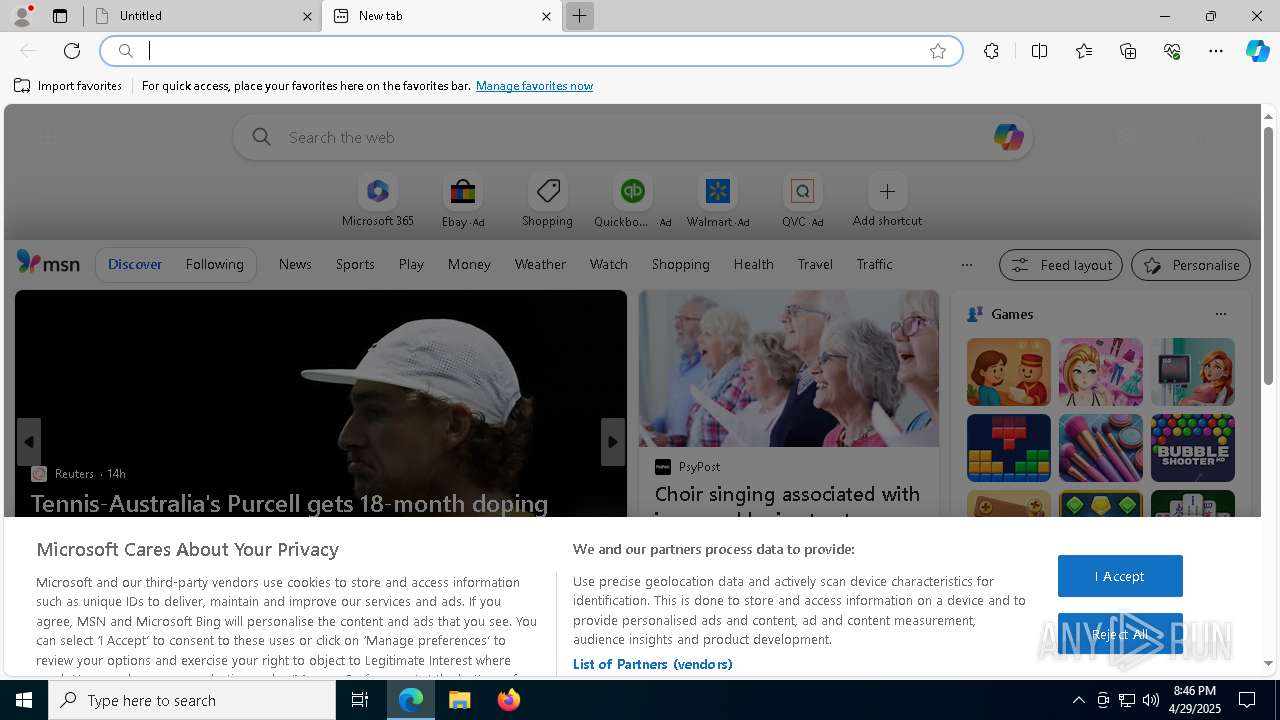The width and height of the screenshot is (1280, 720).
Task: Close the New tab tab
Action: point(546,16)
